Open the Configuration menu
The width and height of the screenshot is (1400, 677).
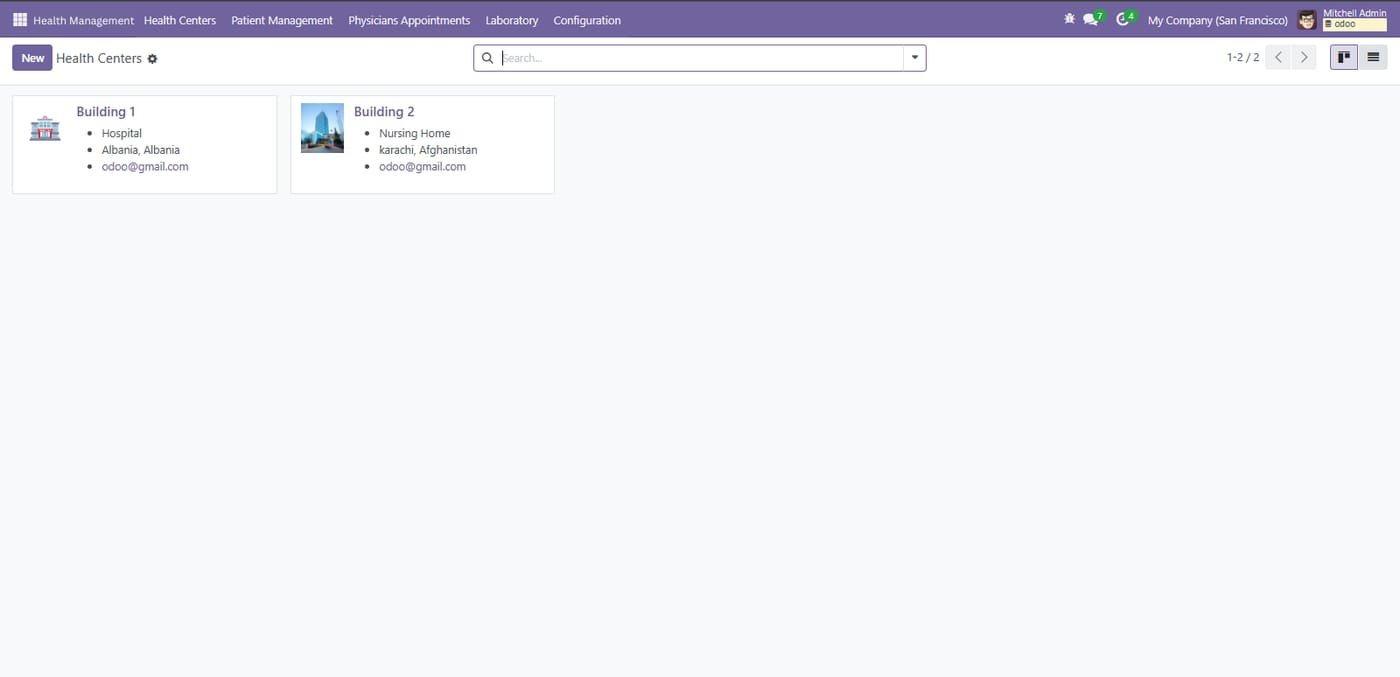587,20
